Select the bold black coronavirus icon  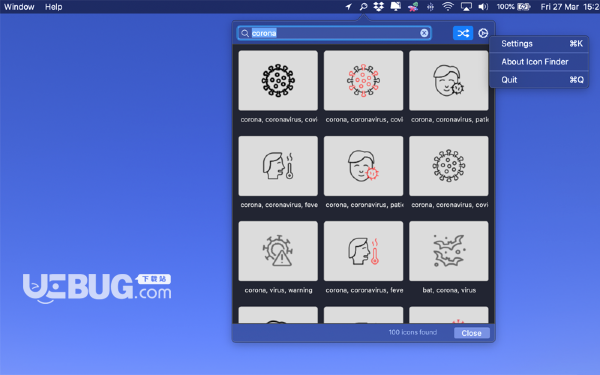(278, 80)
